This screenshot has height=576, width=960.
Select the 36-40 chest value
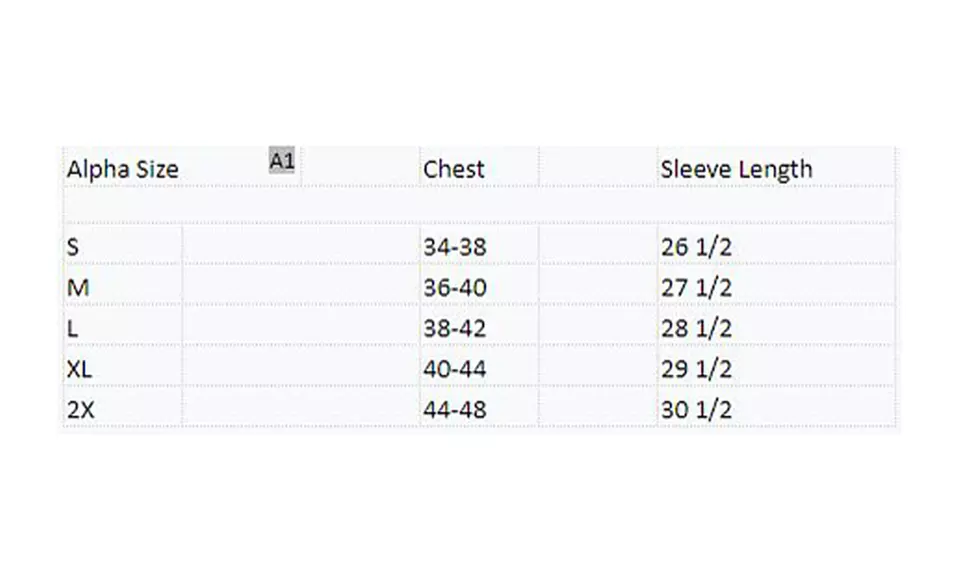pyautogui.click(x=455, y=288)
